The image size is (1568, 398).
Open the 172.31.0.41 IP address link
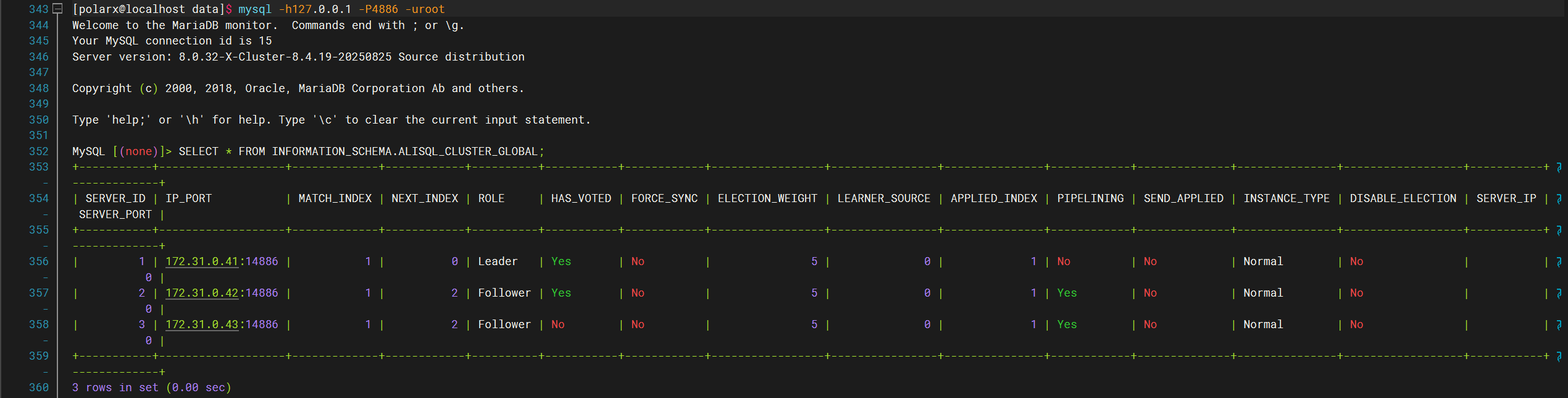(x=201, y=261)
